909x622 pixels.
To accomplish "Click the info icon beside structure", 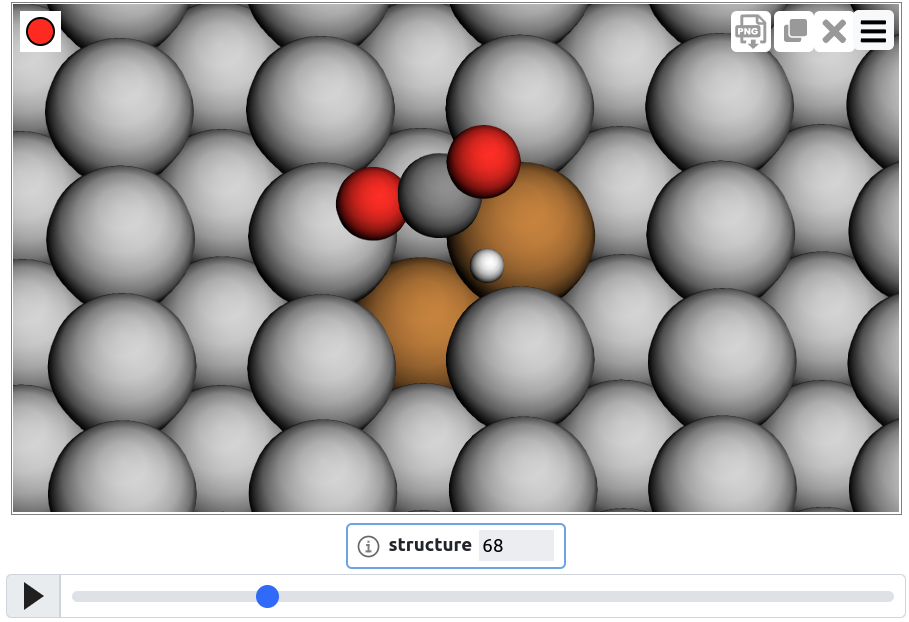I will tap(368, 546).
